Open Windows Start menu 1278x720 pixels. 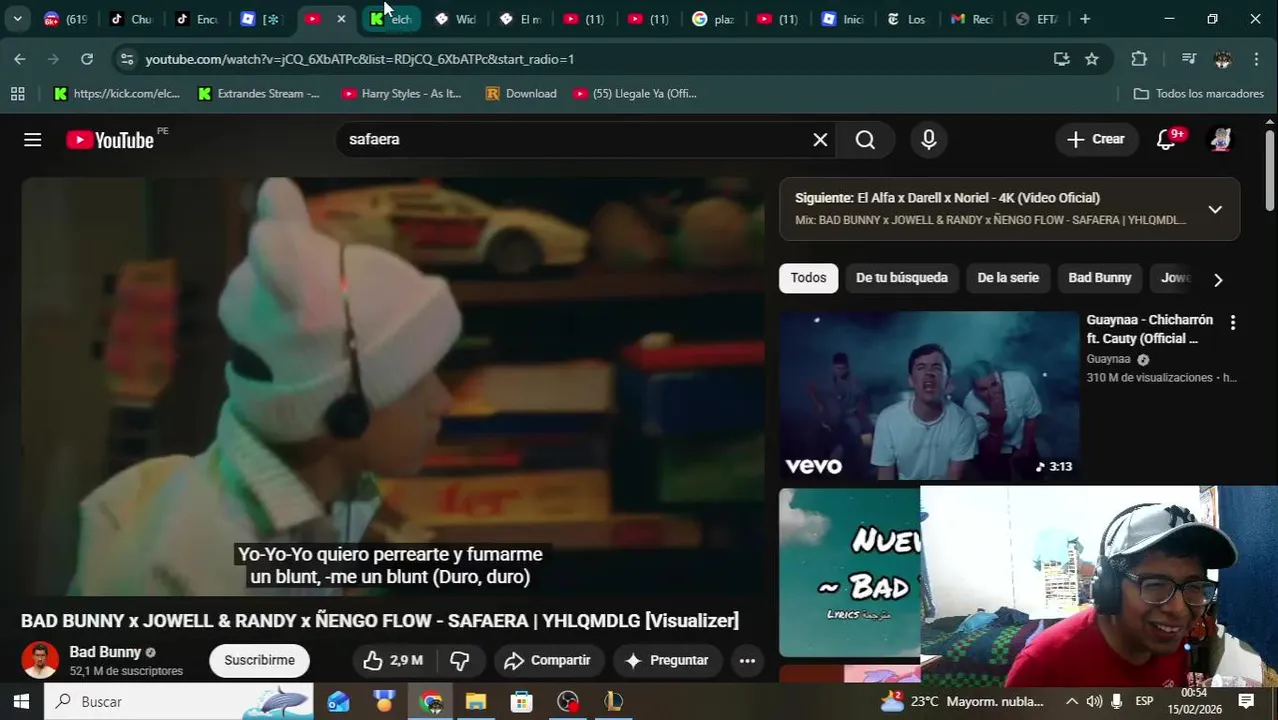[x=21, y=701]
